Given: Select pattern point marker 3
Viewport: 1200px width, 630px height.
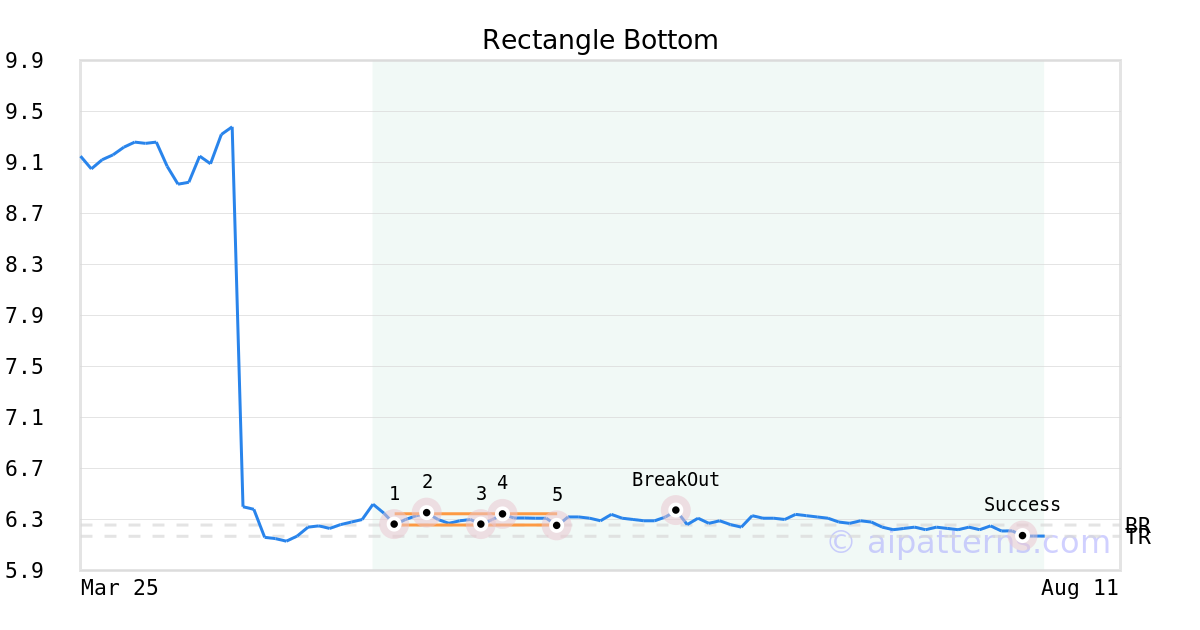Looking at the screenshot, I should pyautogui.click(x=481, y=524).
